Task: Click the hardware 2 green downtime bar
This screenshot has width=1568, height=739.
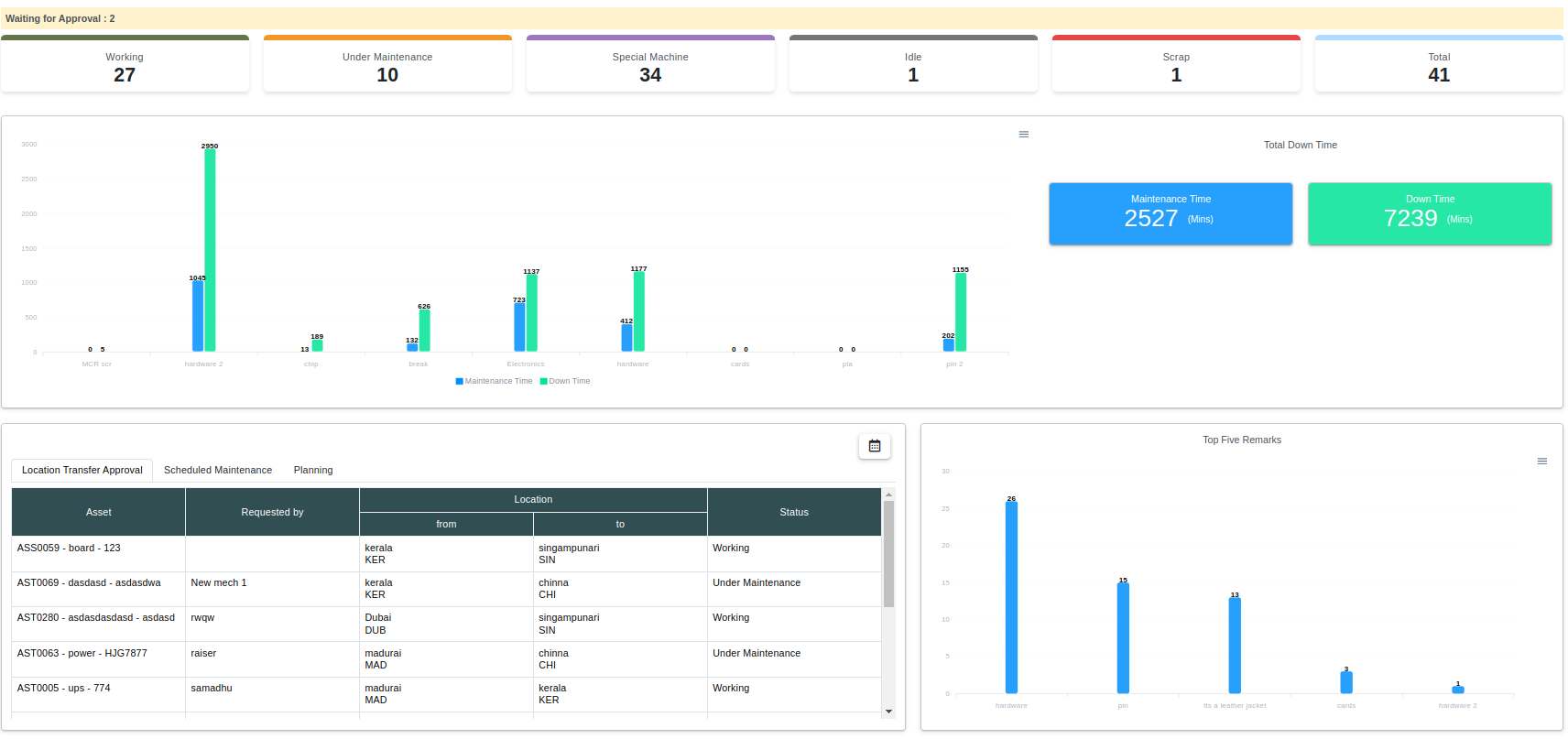Action: click(x=210, y=250)
